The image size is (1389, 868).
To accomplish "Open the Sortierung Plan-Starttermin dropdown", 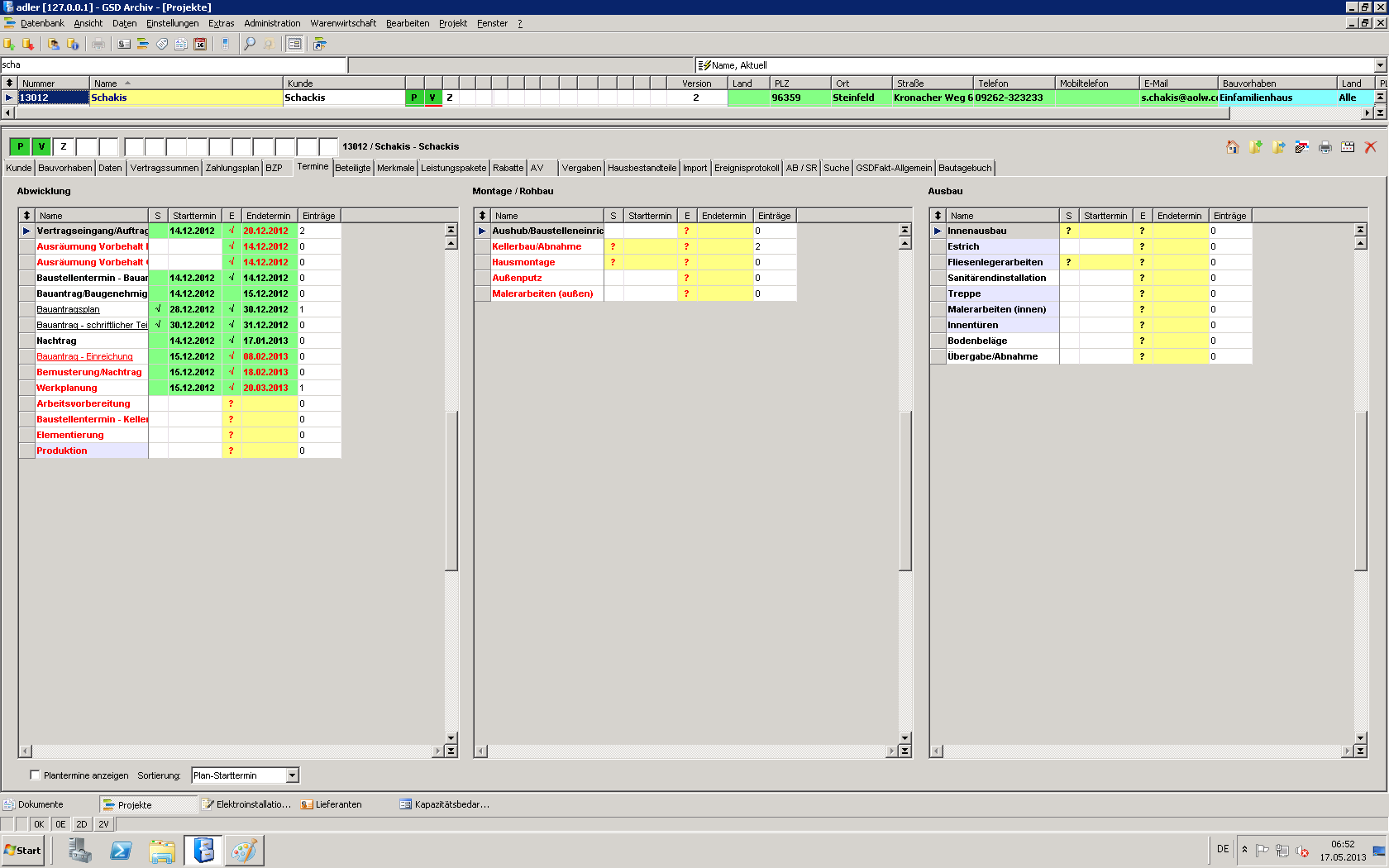I will click(x=292, y=775).
